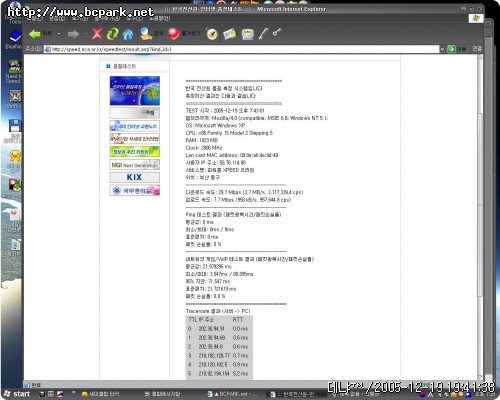Select traceroute row with IP 202.30.94.91

[219, 329]
